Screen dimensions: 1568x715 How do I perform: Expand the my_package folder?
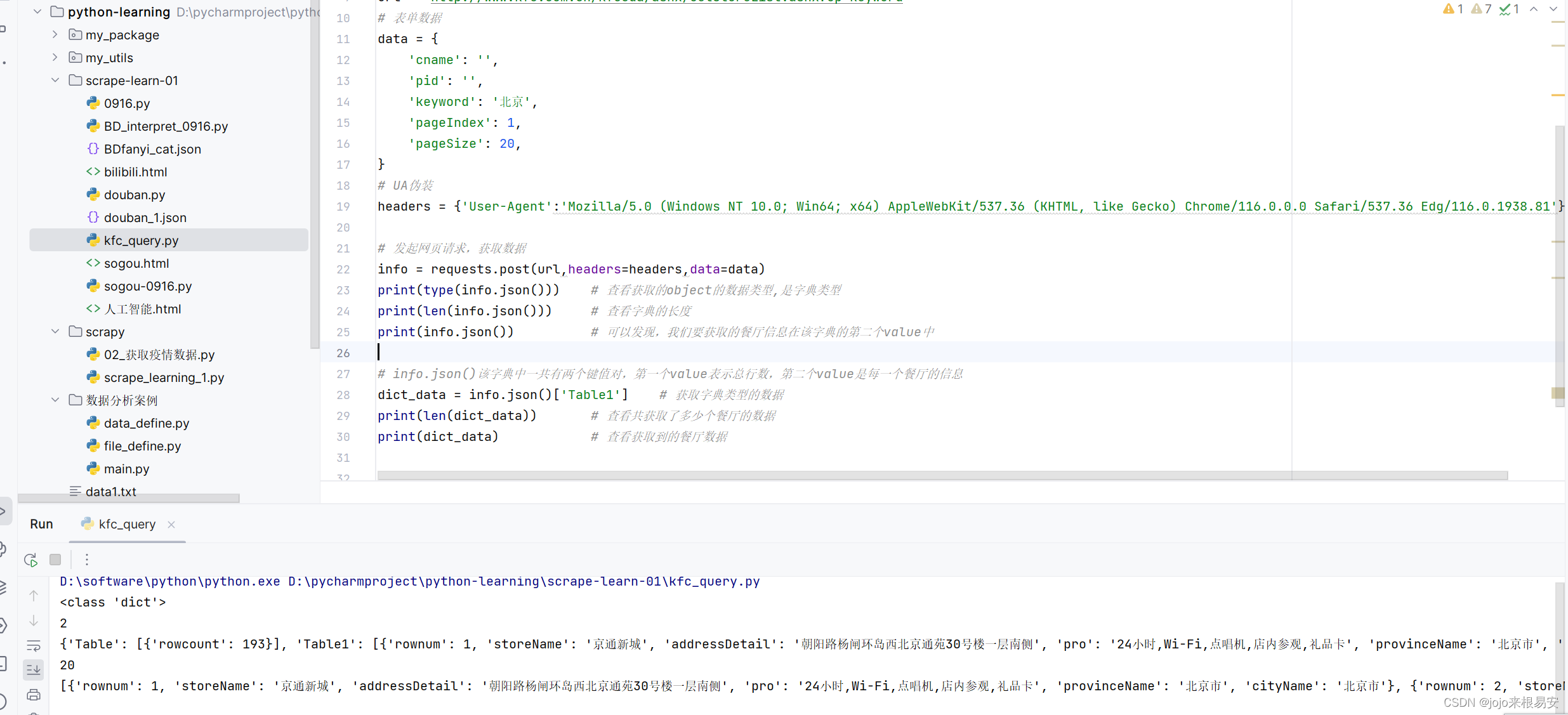pyautogui.click(x=55, y=35)
